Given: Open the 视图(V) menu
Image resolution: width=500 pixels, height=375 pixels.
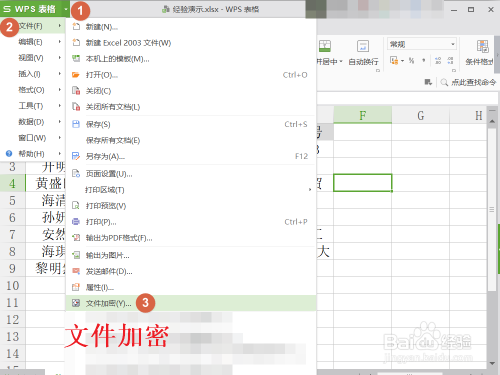Looking at the screenshot, I should tap(33, 58).
